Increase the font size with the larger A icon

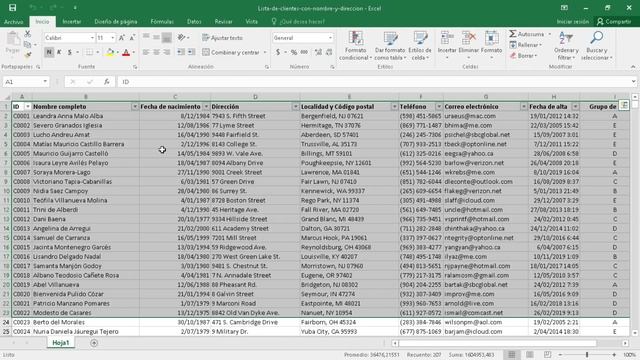122,38
